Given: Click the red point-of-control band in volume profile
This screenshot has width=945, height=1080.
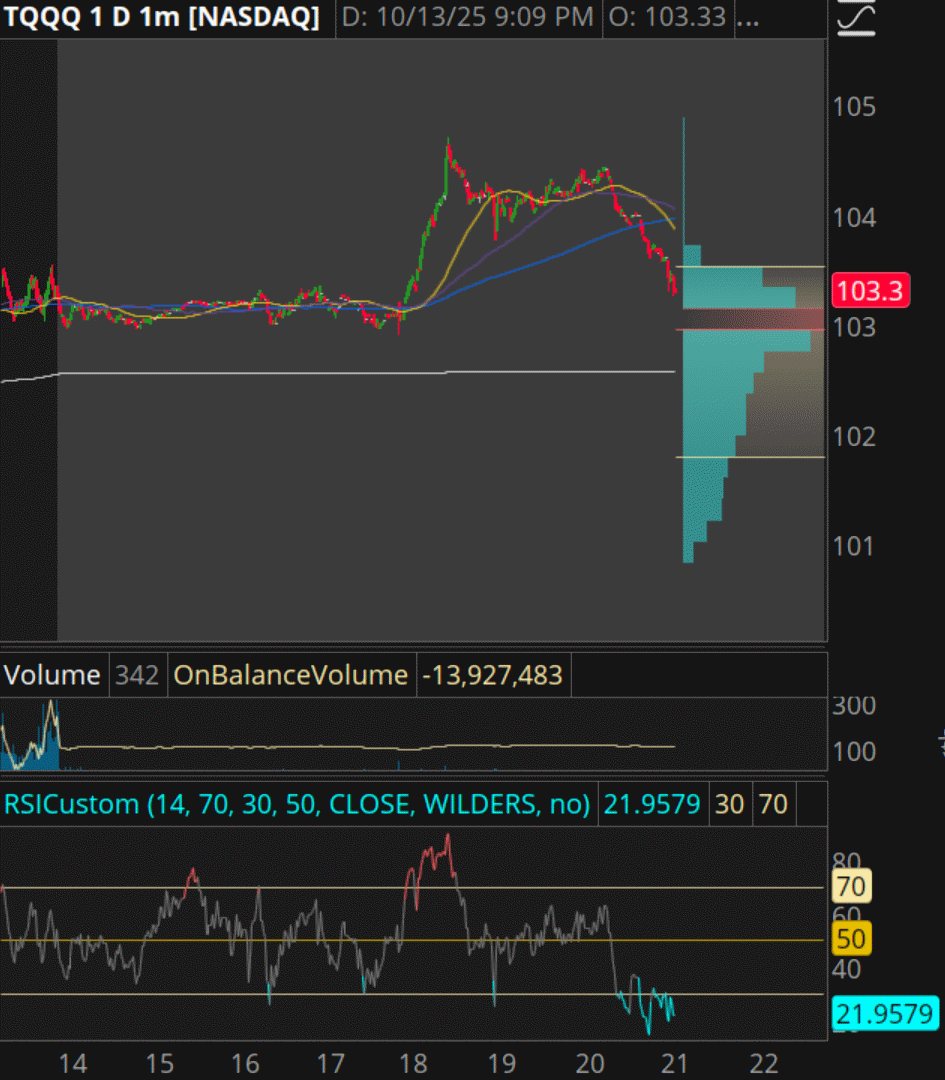Looking at the screenshot, I should coord(754,319).
